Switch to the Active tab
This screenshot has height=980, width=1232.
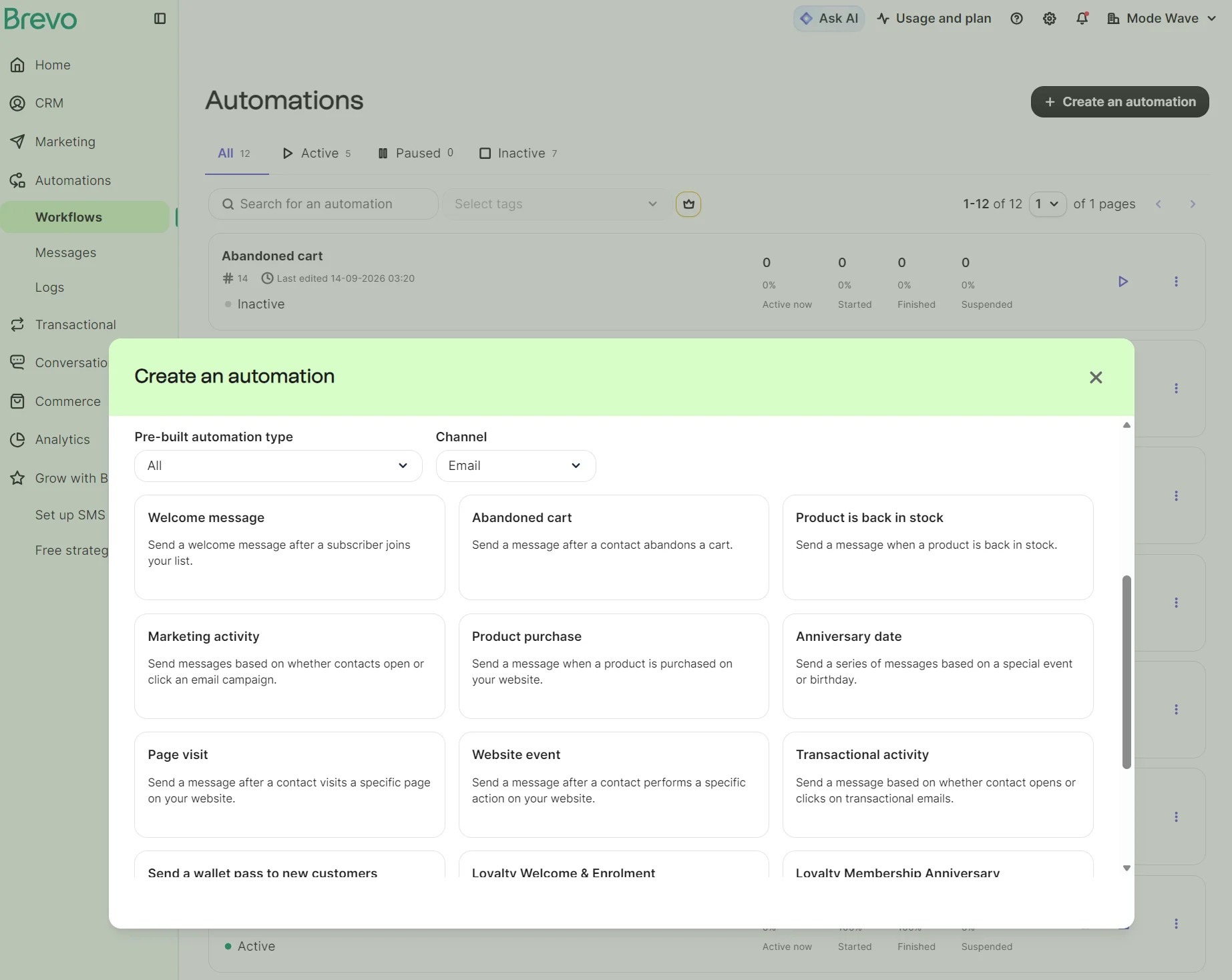pos(317,154)
